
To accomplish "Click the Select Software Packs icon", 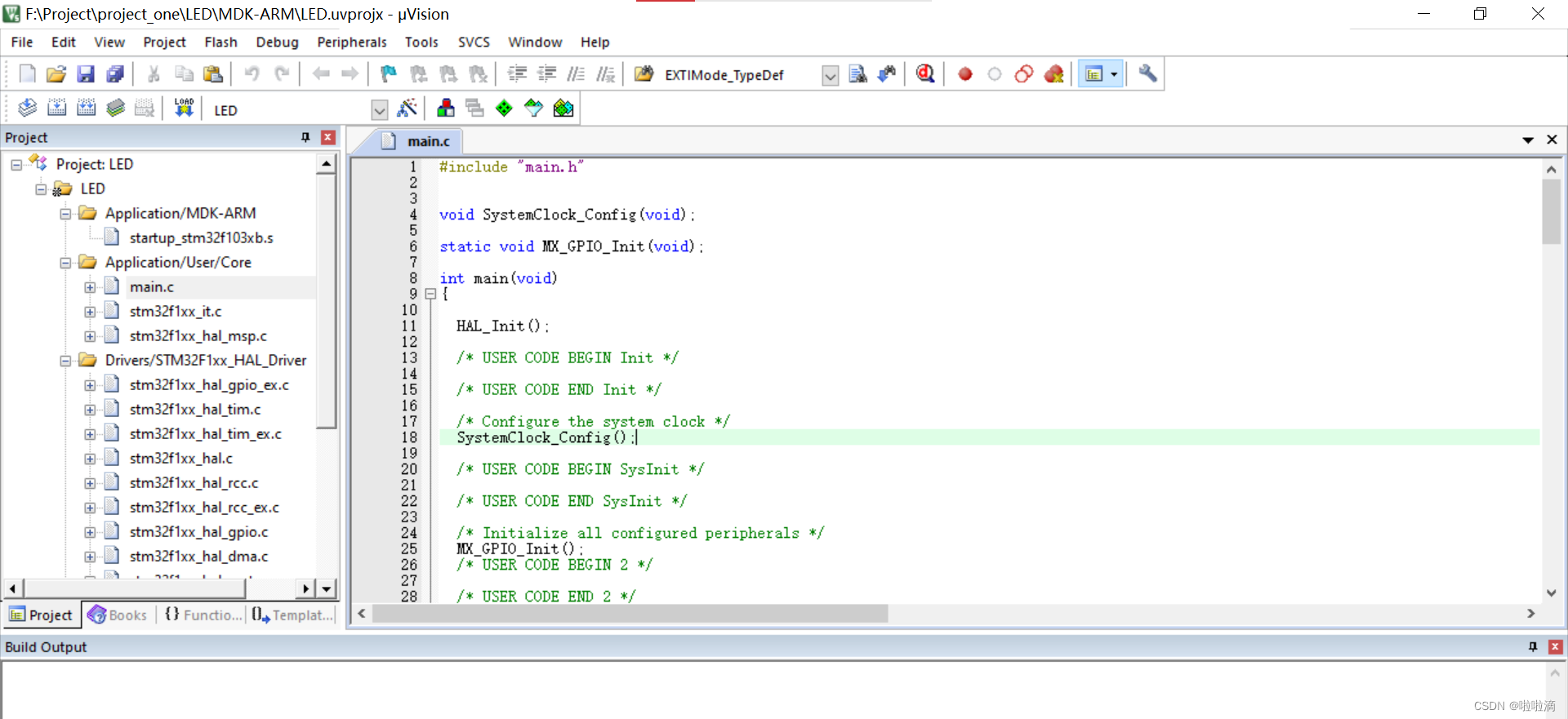I will coord(533,108).
